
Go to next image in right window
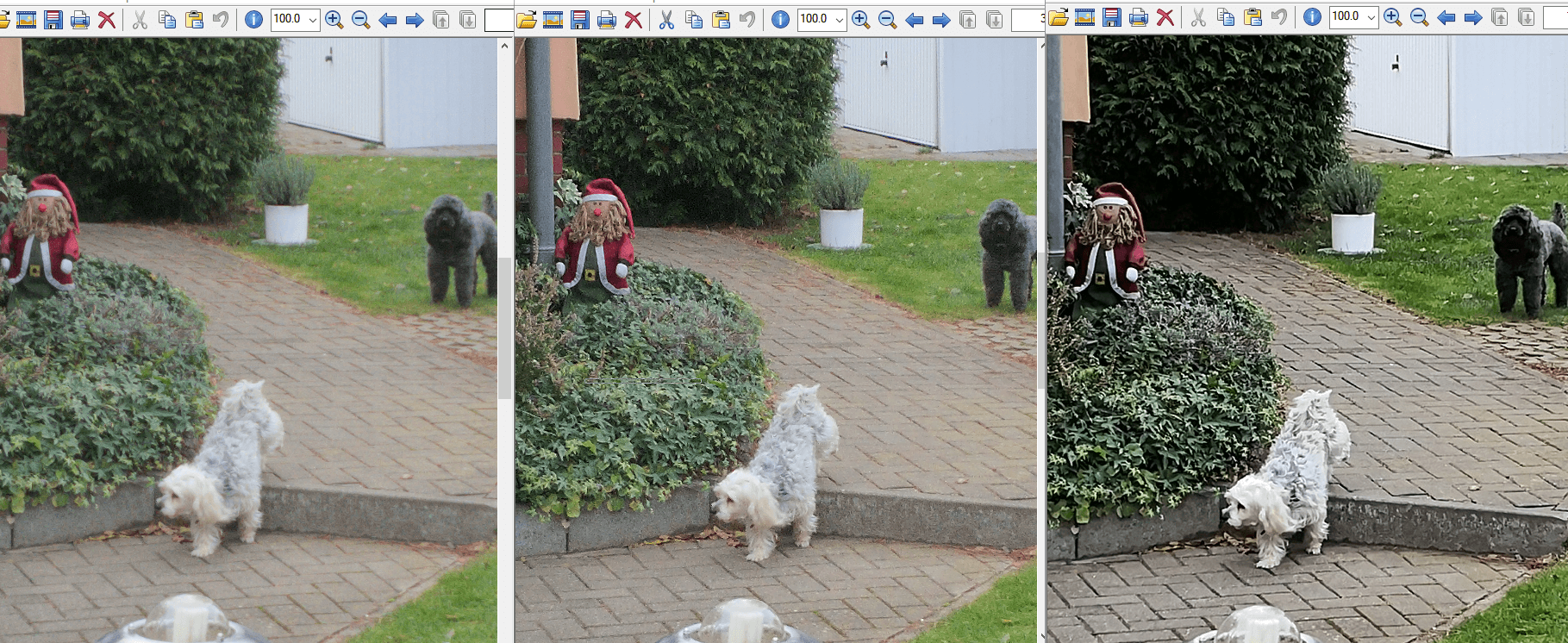pos(1473,17)
